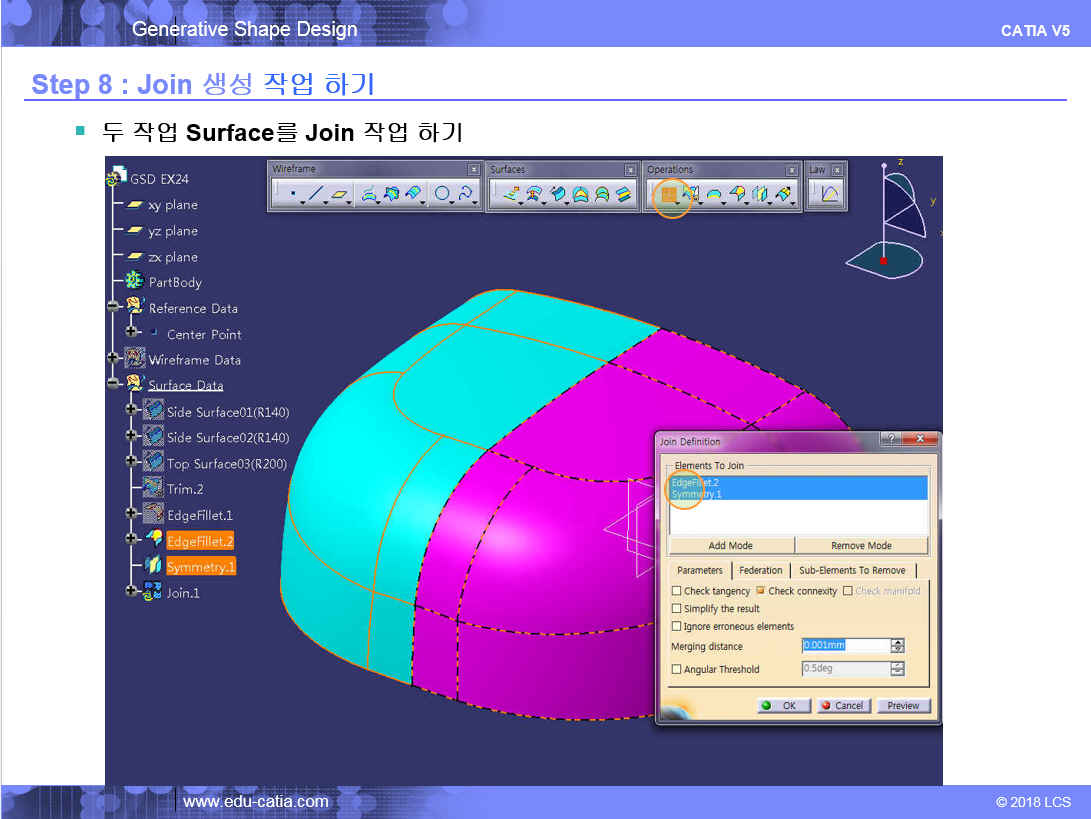Viewport: 1091px width, 819px height.
Task: Open the Sub-Elements To Remove tab
Action: (852, 570)
